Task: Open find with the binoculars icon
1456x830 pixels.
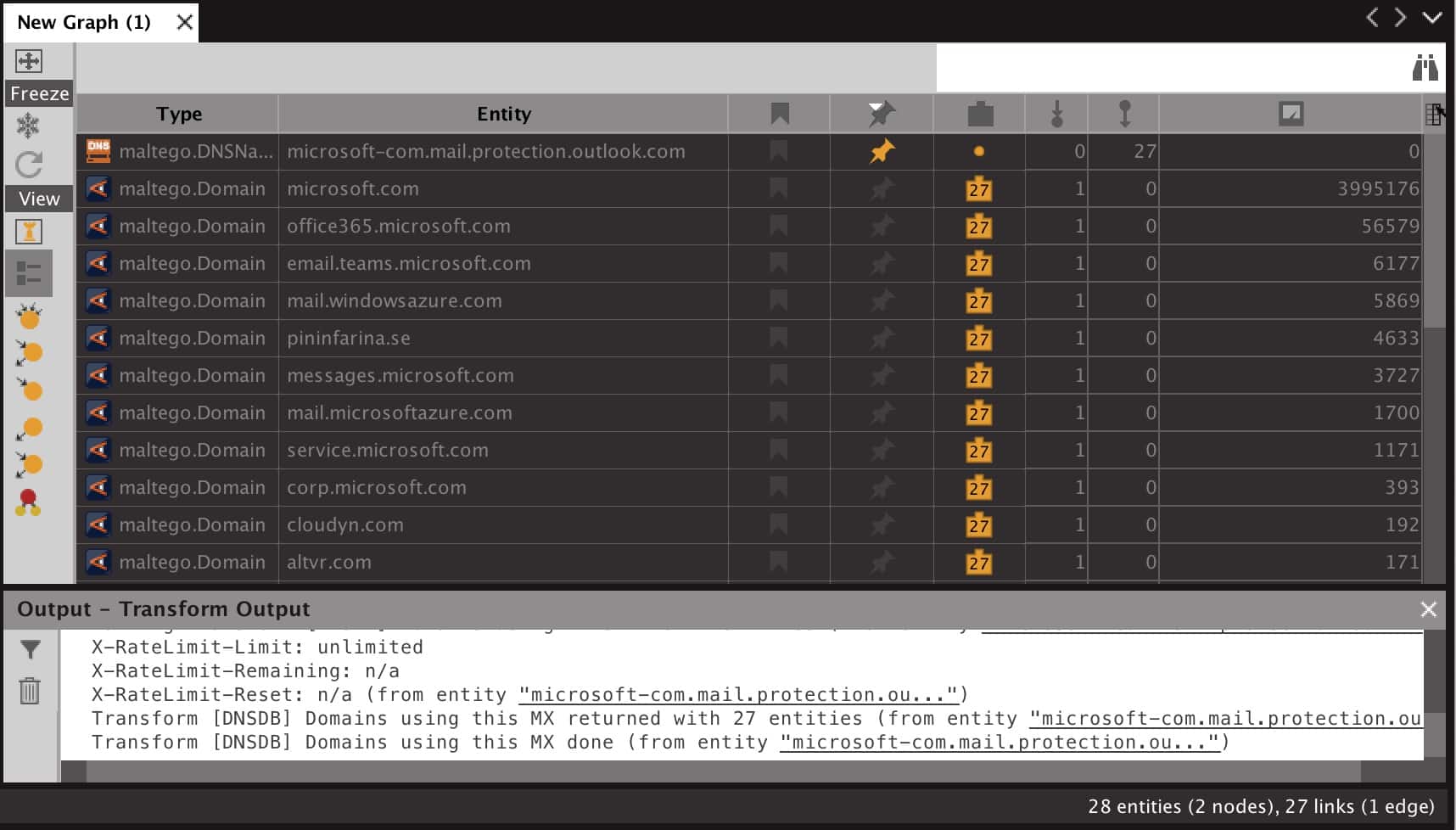Action: pos(1425,67)
